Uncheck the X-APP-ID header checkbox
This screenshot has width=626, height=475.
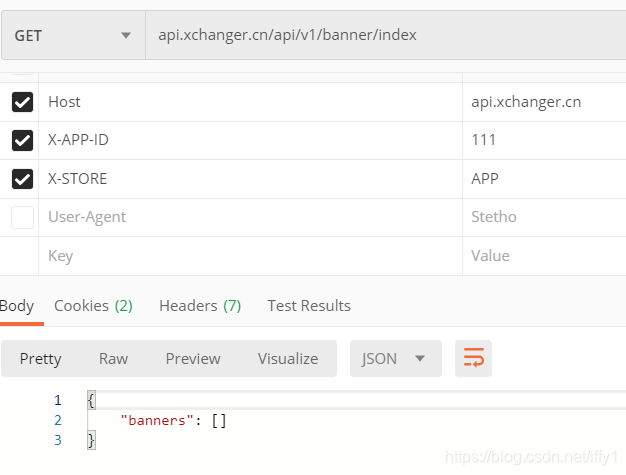(22, 140)
